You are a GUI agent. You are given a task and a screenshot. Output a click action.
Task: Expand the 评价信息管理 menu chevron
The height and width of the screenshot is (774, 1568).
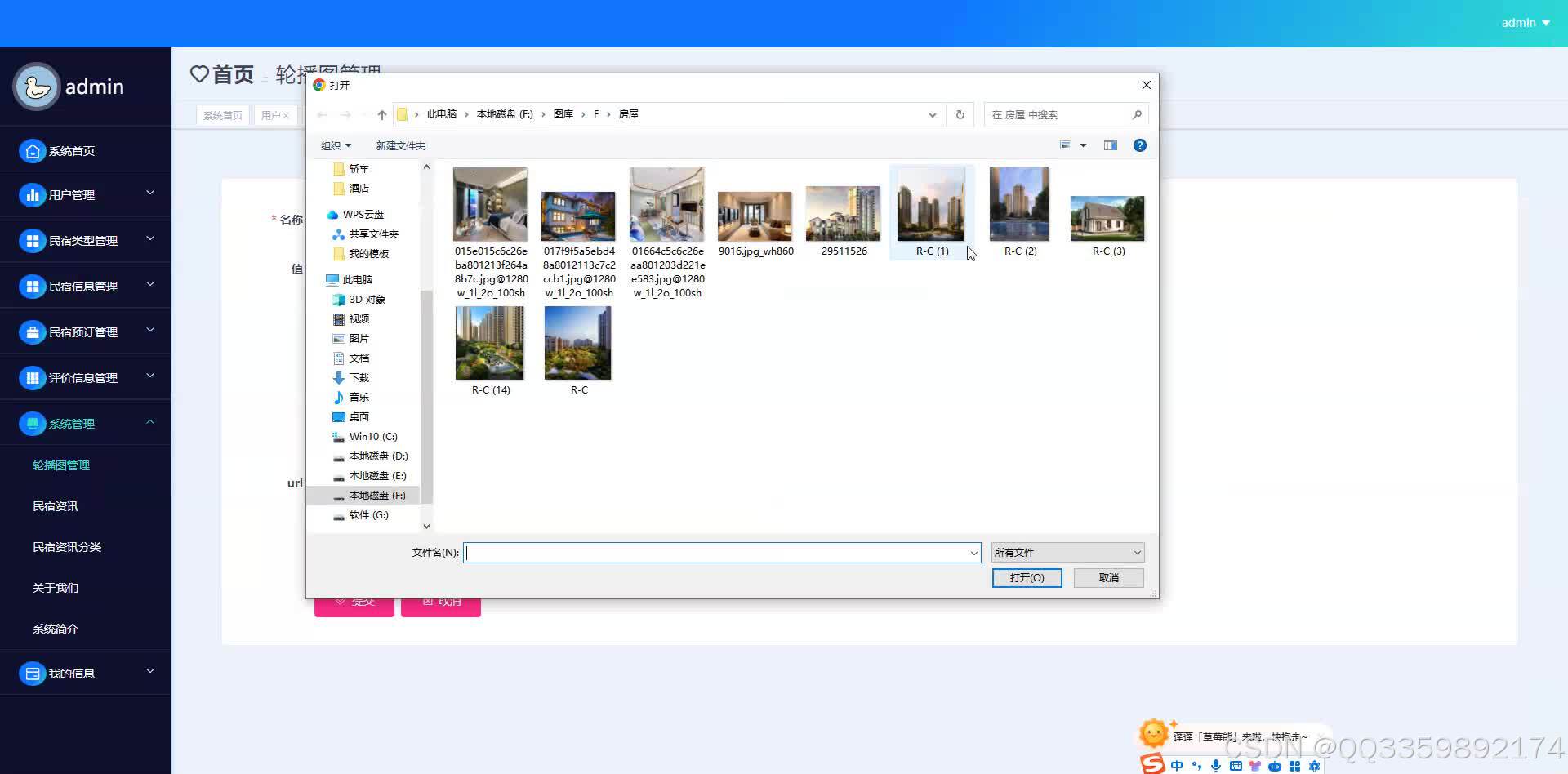150,376
